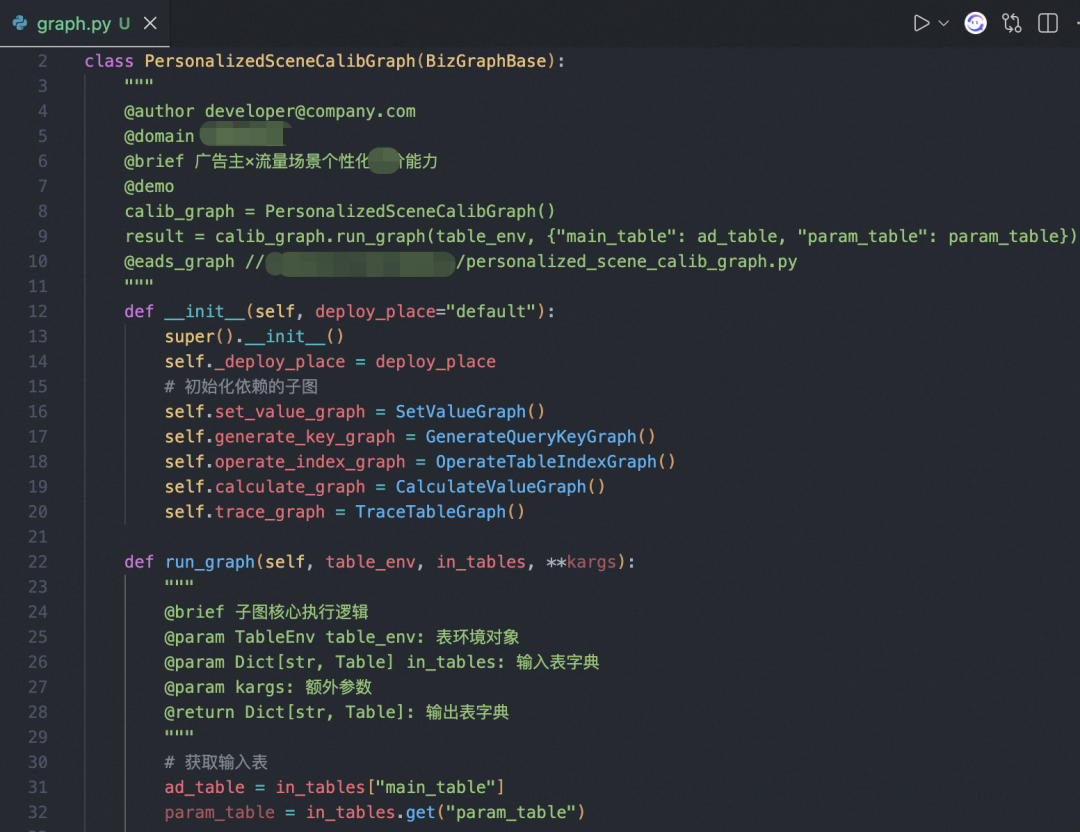
Task: Click @param TableEnv table_env docstring line
Action: (342, 637)
